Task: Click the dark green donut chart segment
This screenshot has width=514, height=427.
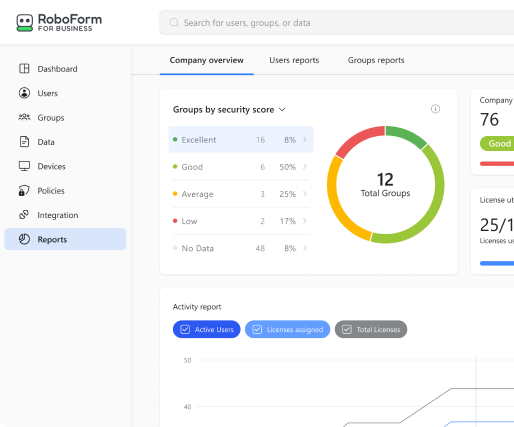Action: (407, 135)
